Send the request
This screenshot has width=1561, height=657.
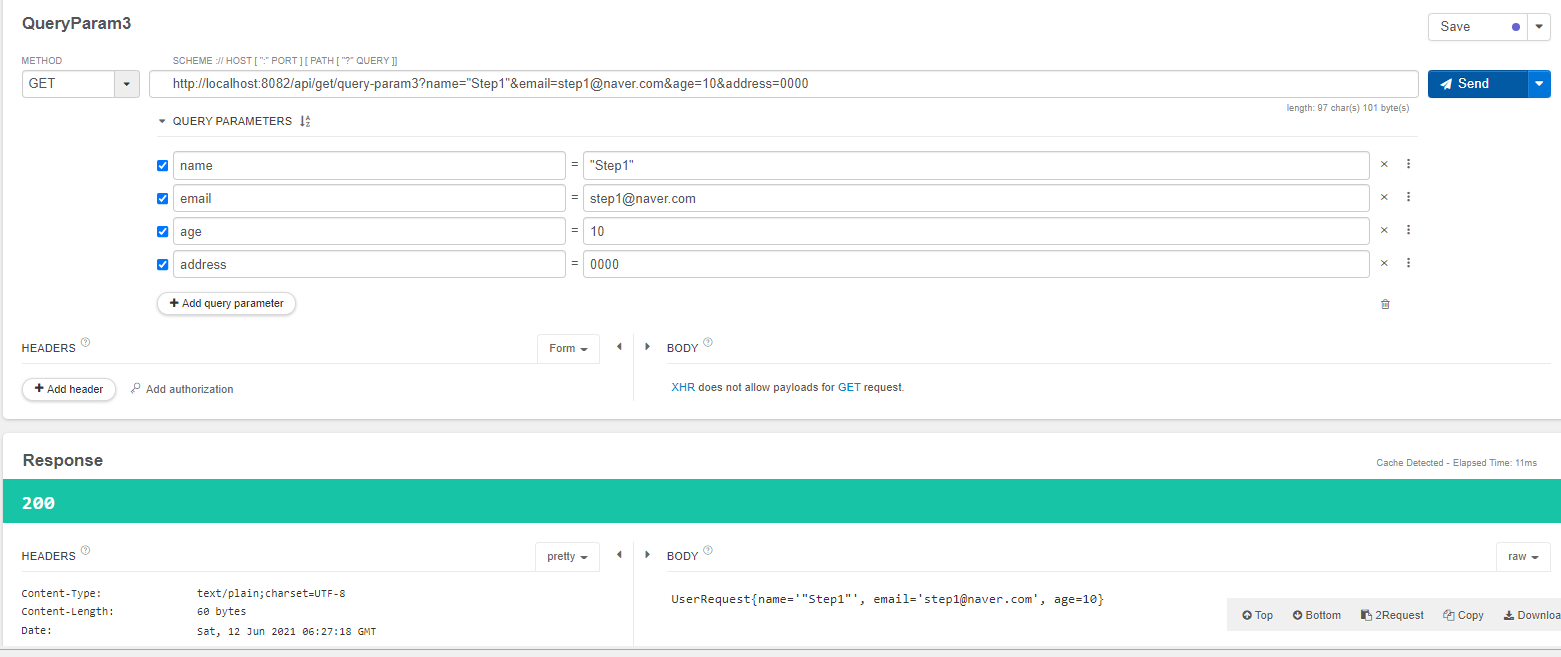[1478, 84]
